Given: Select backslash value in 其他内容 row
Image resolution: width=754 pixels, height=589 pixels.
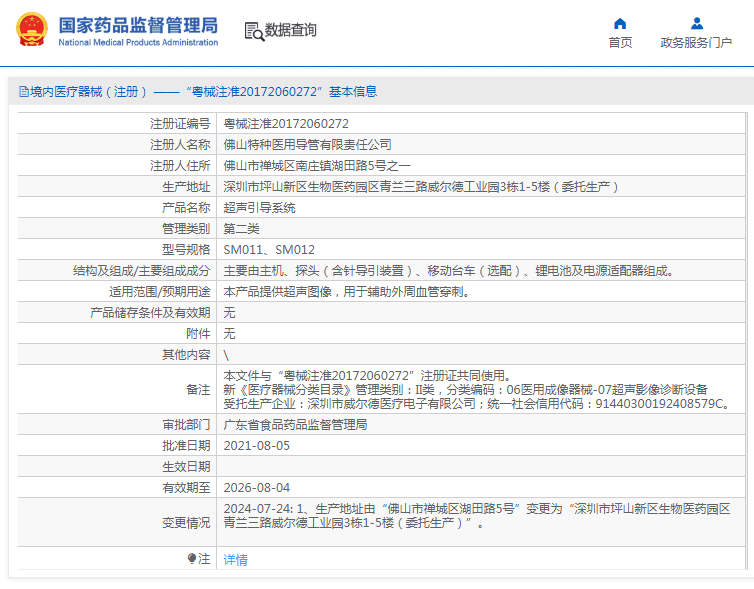Looking at the screenshot, I should point(226,355).
